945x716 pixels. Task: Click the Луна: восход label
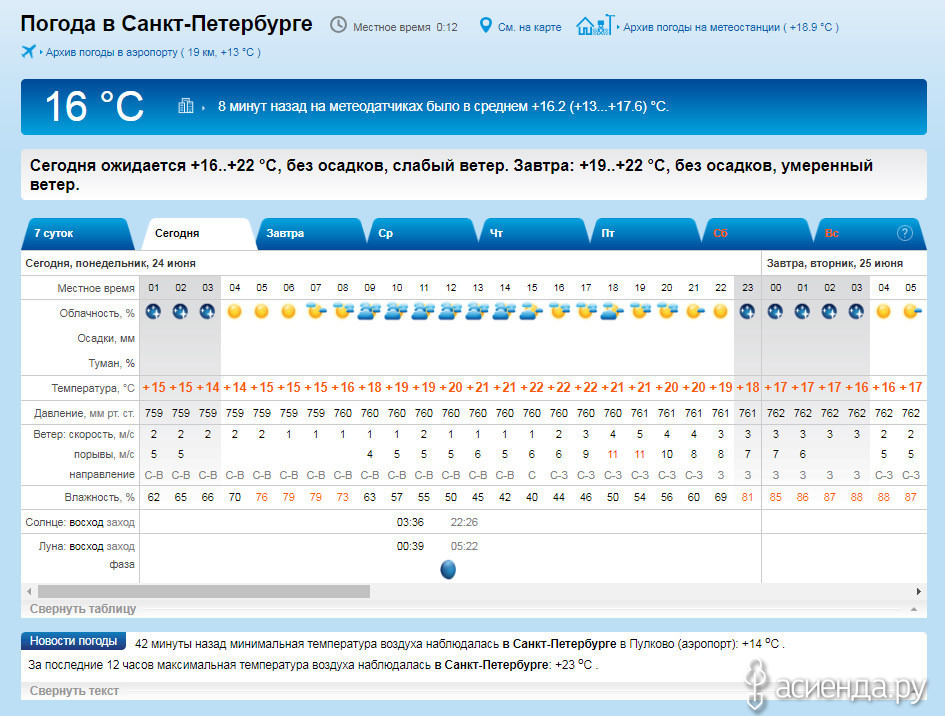click(x=71, y=546)
